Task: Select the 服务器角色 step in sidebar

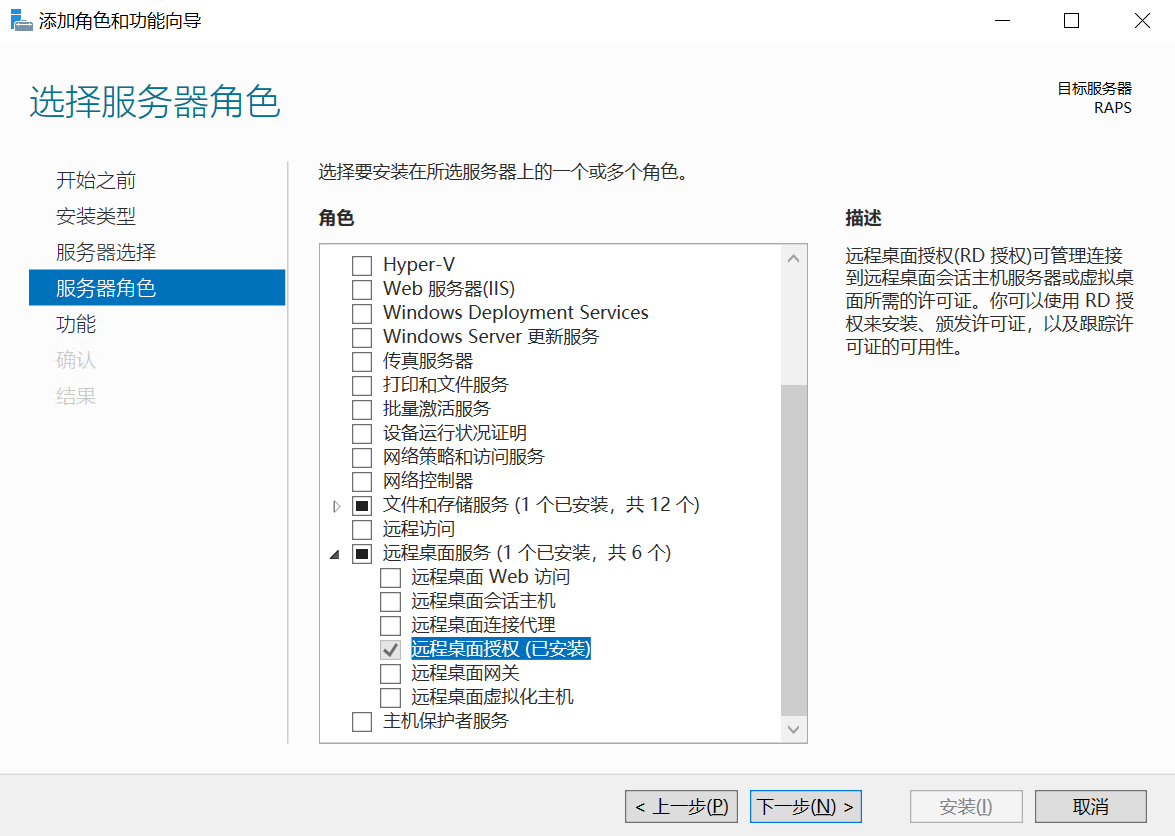Action: [x=157, y=288]
